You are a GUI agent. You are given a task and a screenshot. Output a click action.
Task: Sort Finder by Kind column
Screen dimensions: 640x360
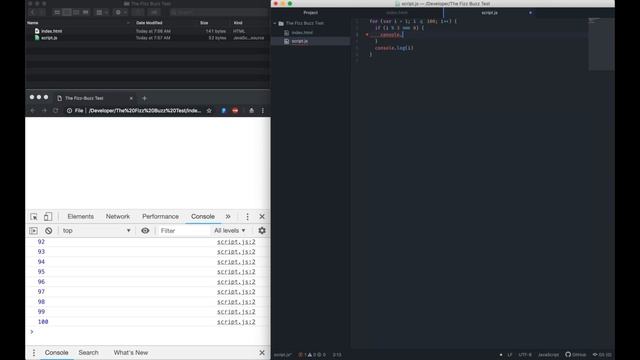coord(238,23)
